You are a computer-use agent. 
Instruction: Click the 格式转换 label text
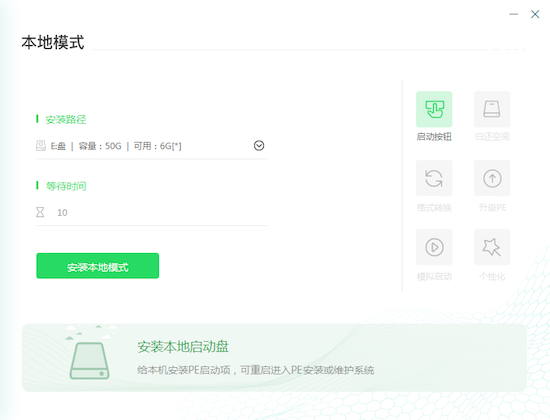pyautogui.click(x=434, y=208)
